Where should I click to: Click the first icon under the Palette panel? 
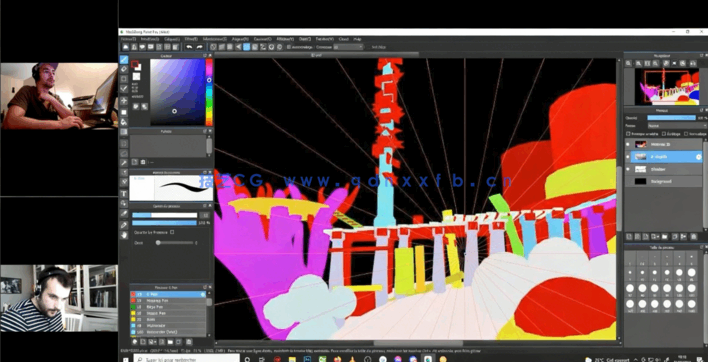(135, 162)
